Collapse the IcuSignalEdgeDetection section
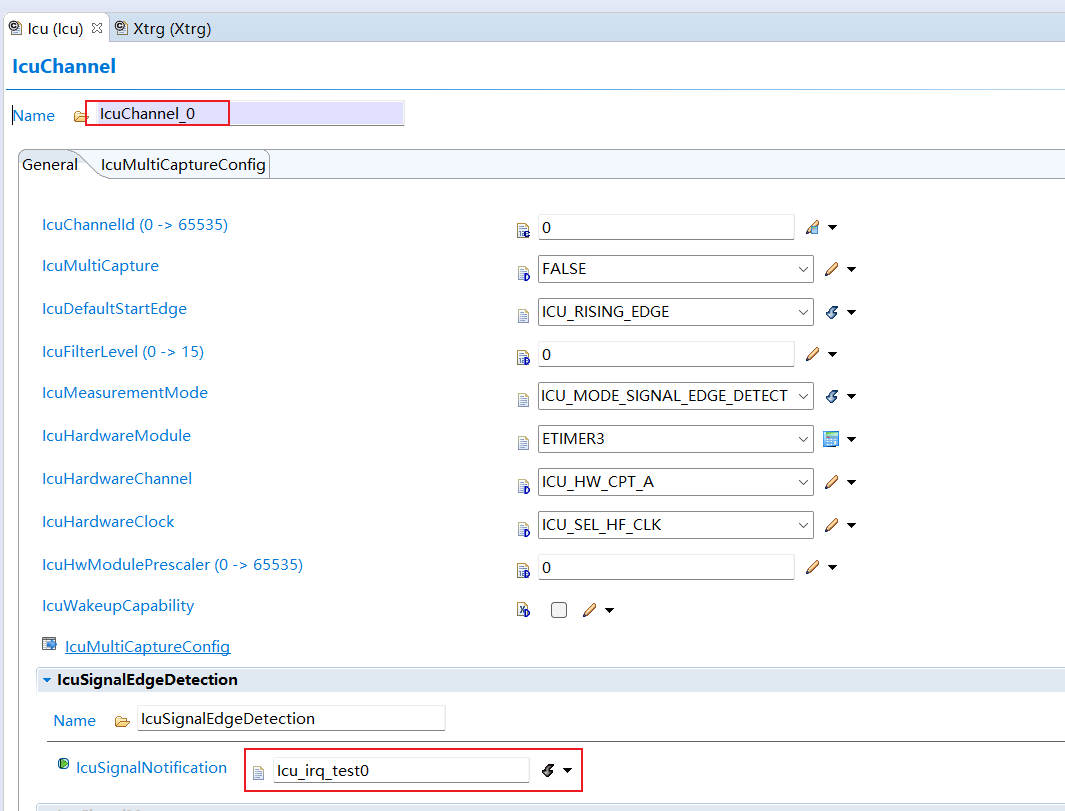Image resolution: width=1065 pixels, height=811 pixels. (47, 680)
